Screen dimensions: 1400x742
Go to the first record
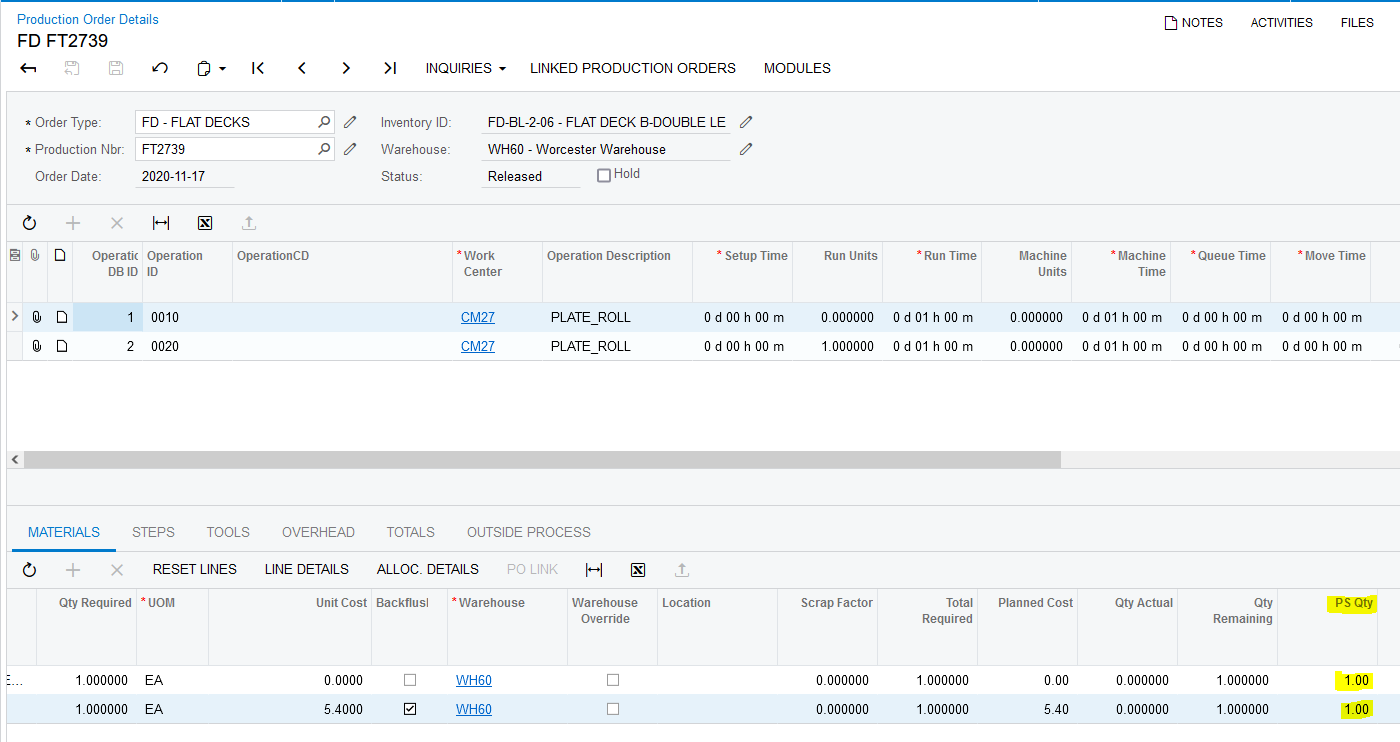(x=258, y=68)
